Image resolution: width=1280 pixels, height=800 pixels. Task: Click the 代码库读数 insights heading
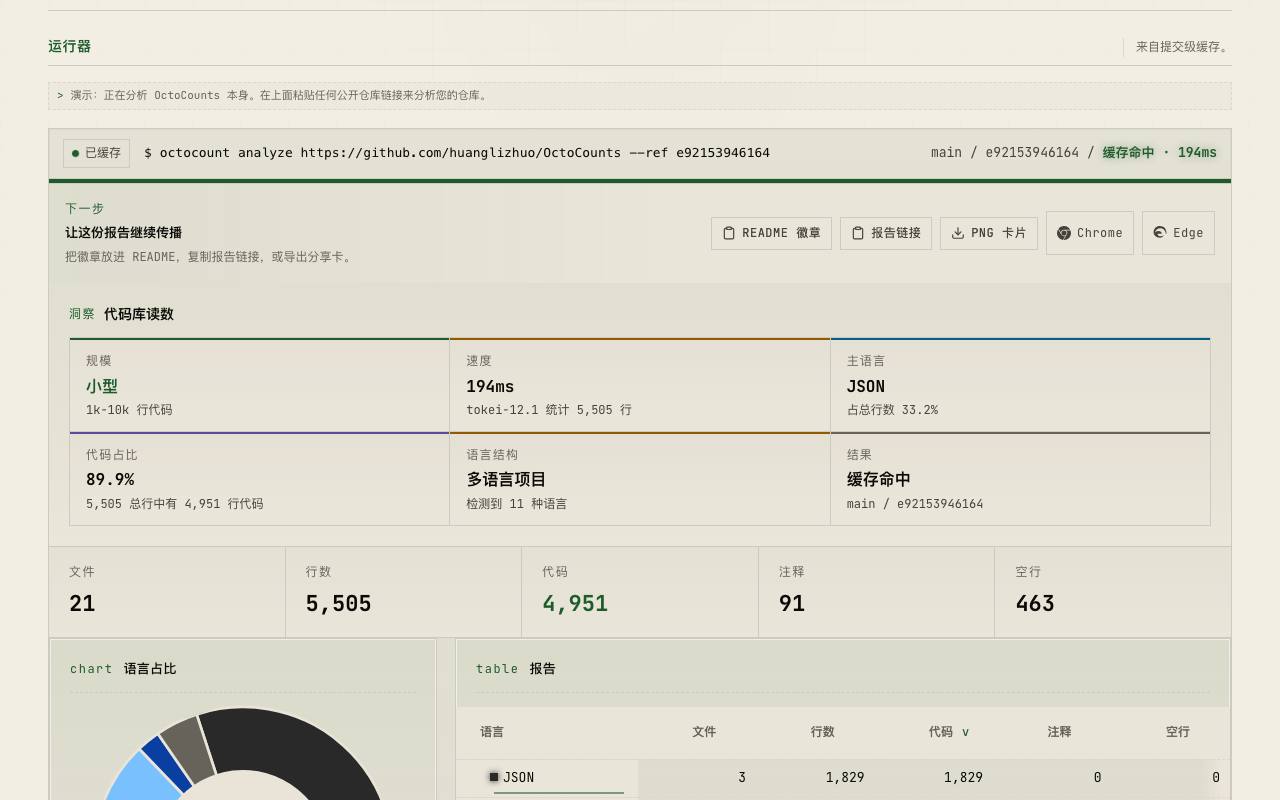(139, 314)
